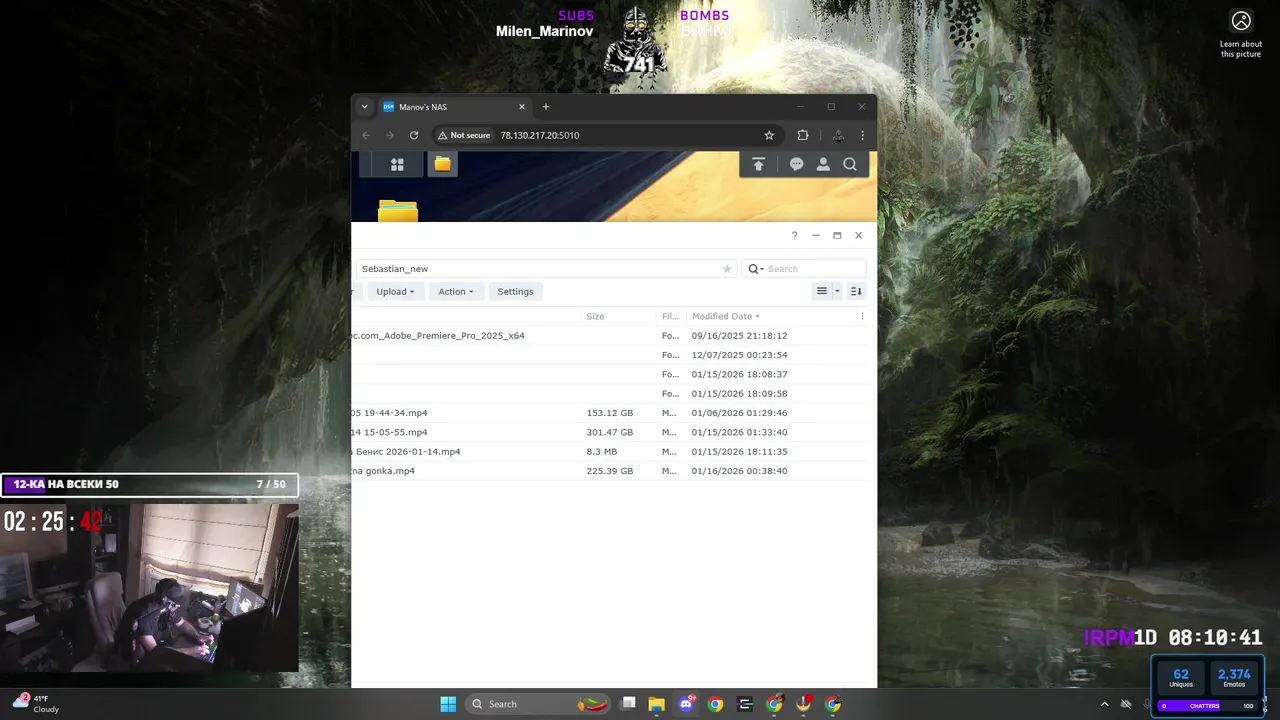This screenshot has width=1280, height=720.
Task: Open Task View in Windows taskbar
Action: pos(628,704)
